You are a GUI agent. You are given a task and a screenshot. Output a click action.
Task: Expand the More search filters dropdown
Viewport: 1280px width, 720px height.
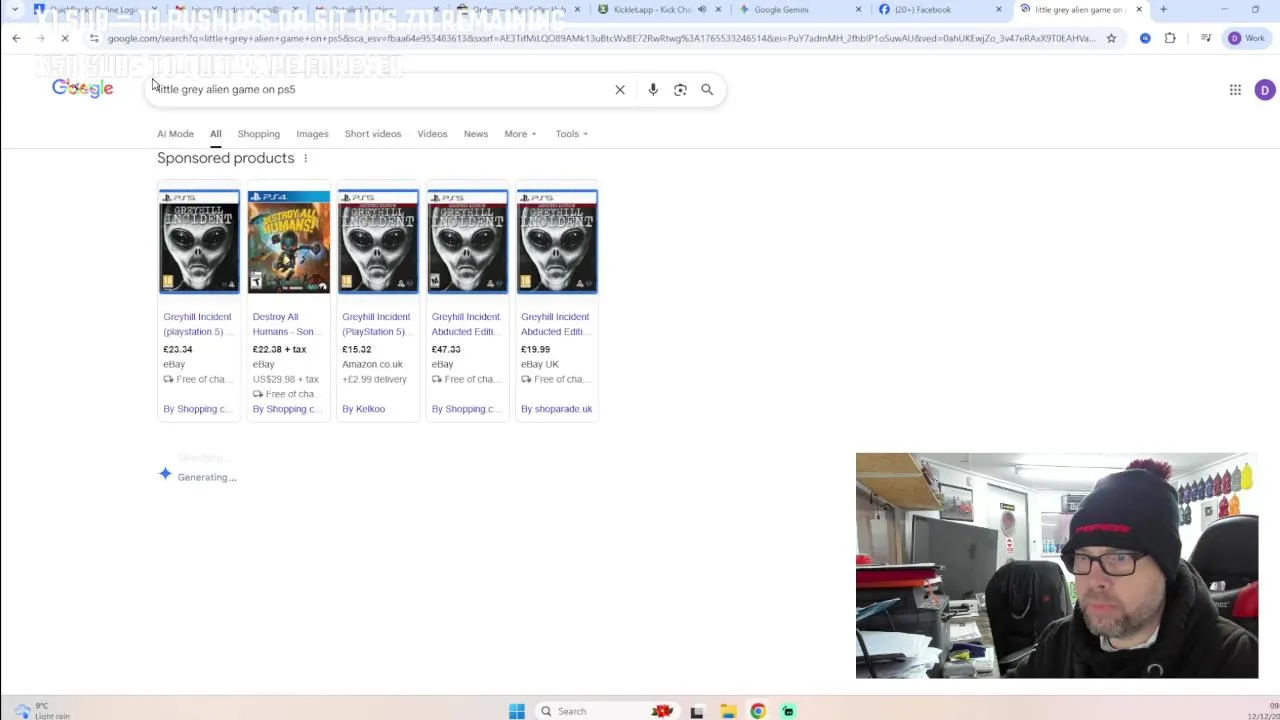coord(520,134)
